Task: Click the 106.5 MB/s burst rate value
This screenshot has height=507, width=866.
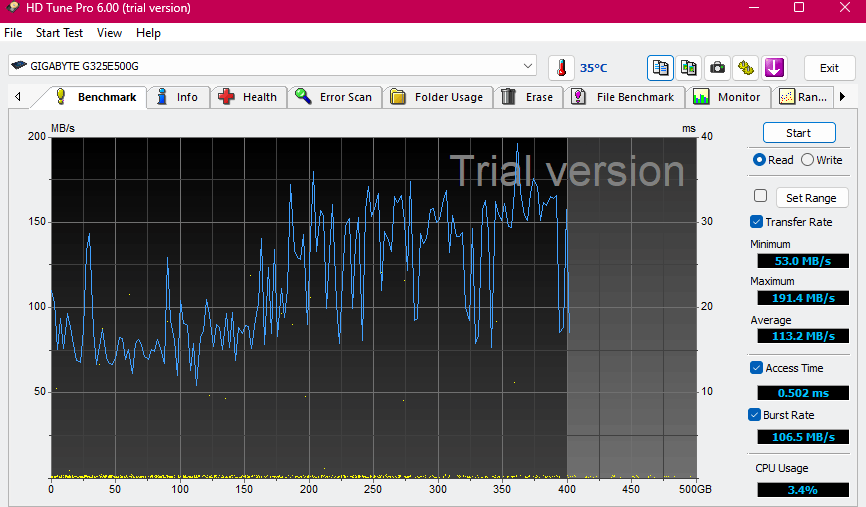Action: pos(802,437)
